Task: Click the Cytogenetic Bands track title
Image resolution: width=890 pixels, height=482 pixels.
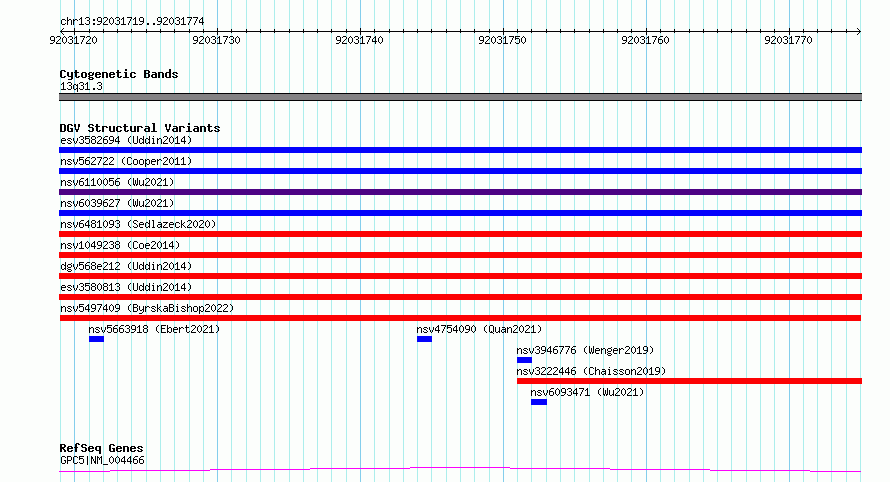Action: (x=119, y=74)
